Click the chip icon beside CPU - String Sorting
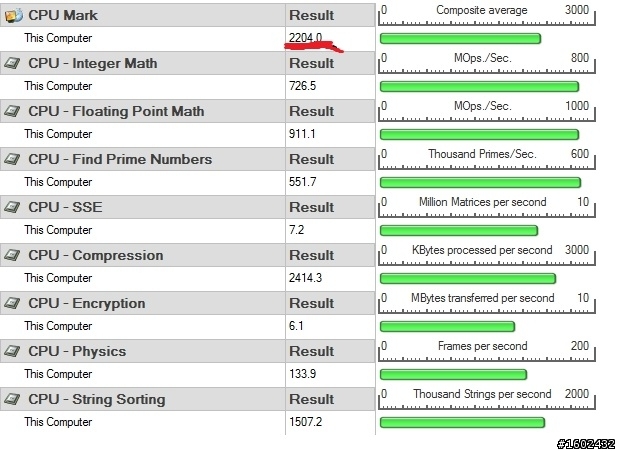The height and width of the screenshot is (452, 622). tap(12, 399)
